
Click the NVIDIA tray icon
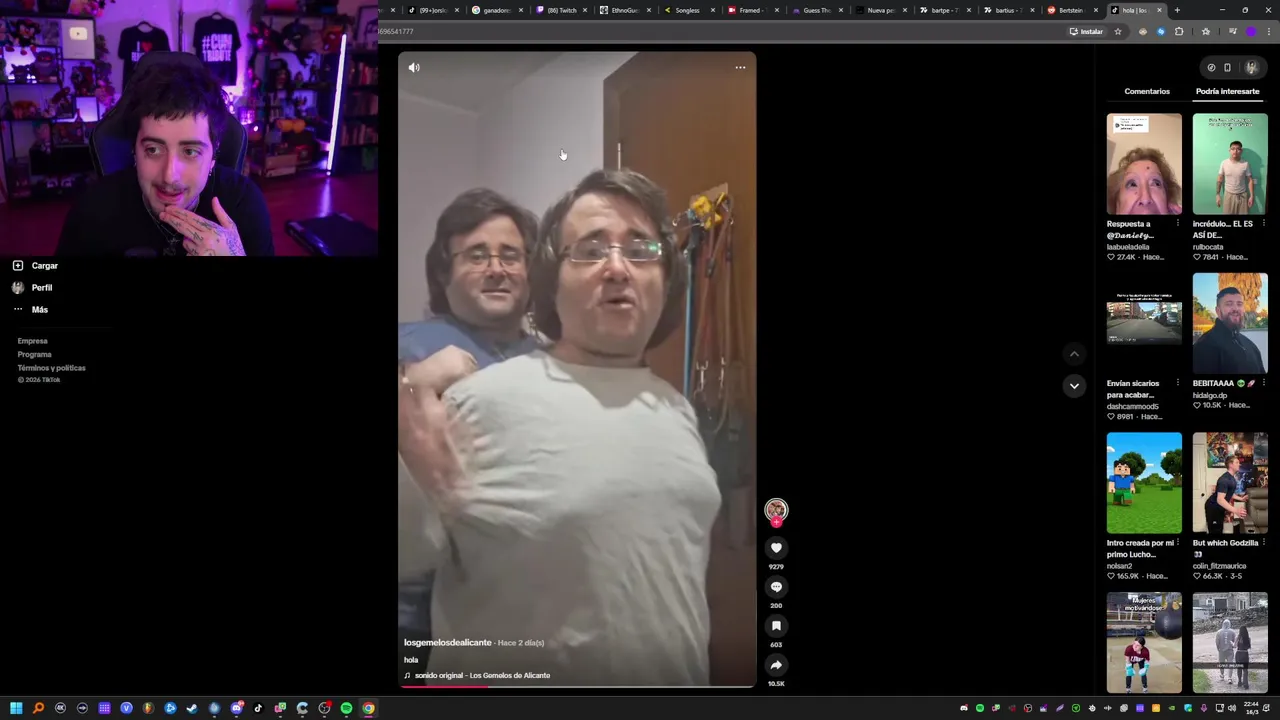(x=1171, y=708)
